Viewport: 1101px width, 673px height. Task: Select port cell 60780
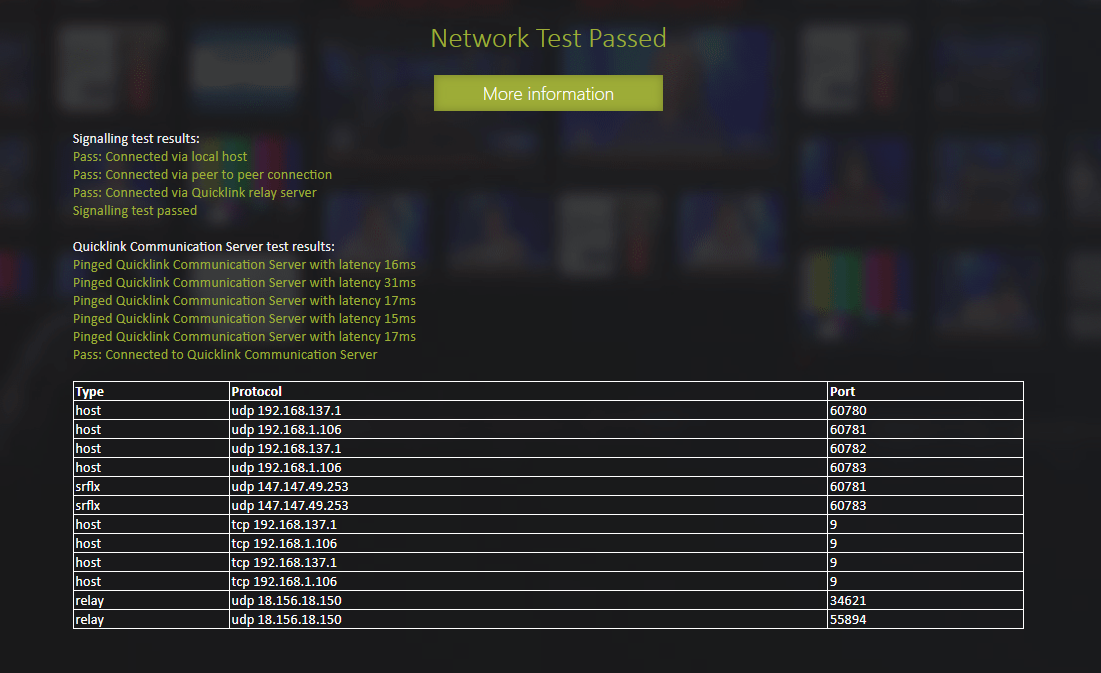pos(925,410)
